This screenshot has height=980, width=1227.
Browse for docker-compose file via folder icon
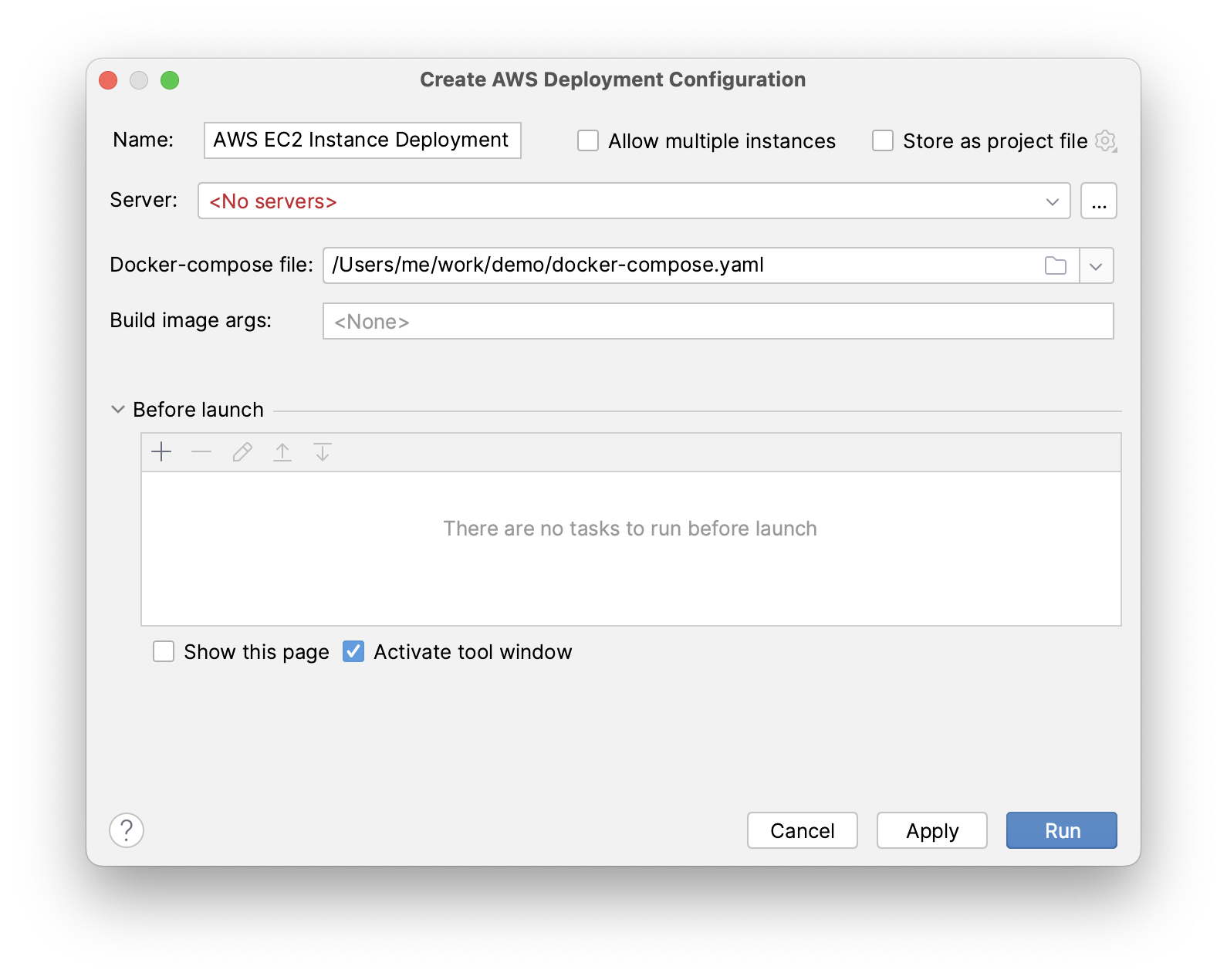[x=1055, y=265]
